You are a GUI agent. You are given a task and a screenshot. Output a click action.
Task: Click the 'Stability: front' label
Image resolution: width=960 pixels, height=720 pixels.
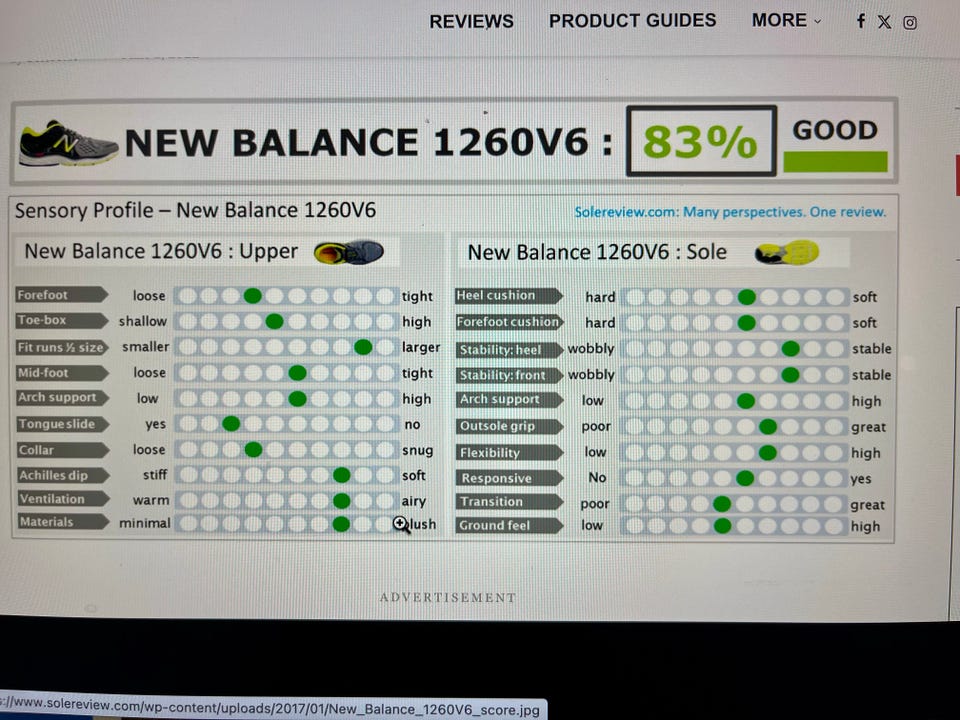[508, 375]
